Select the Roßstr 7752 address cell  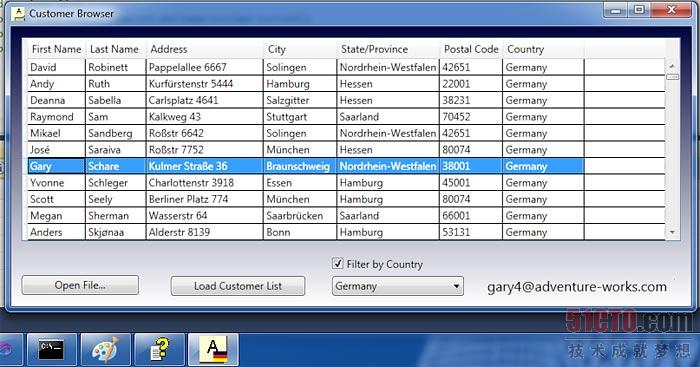pos(205,150)
